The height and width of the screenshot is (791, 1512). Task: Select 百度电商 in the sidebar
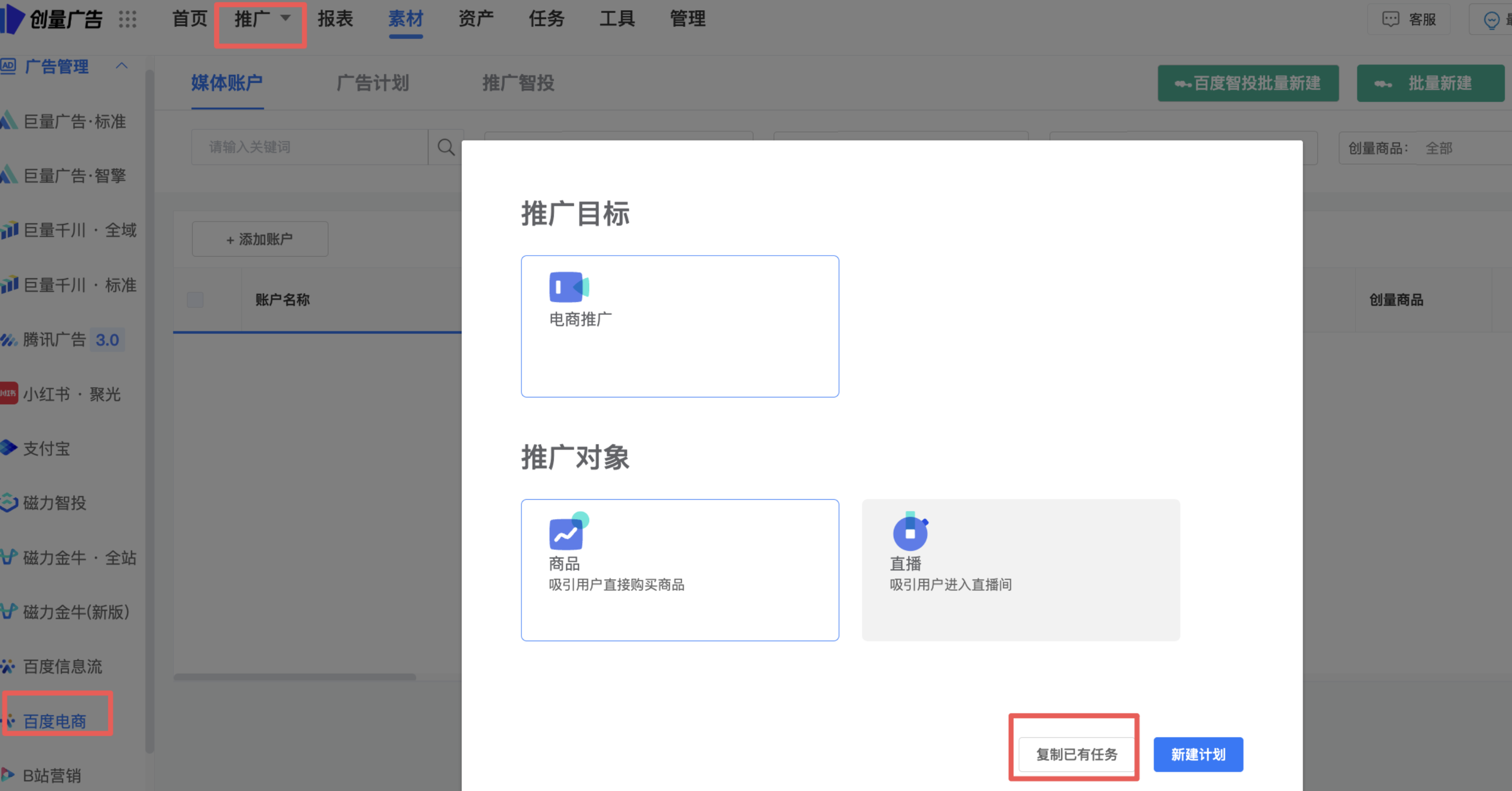pyautogui.click(x=54, y=721)
